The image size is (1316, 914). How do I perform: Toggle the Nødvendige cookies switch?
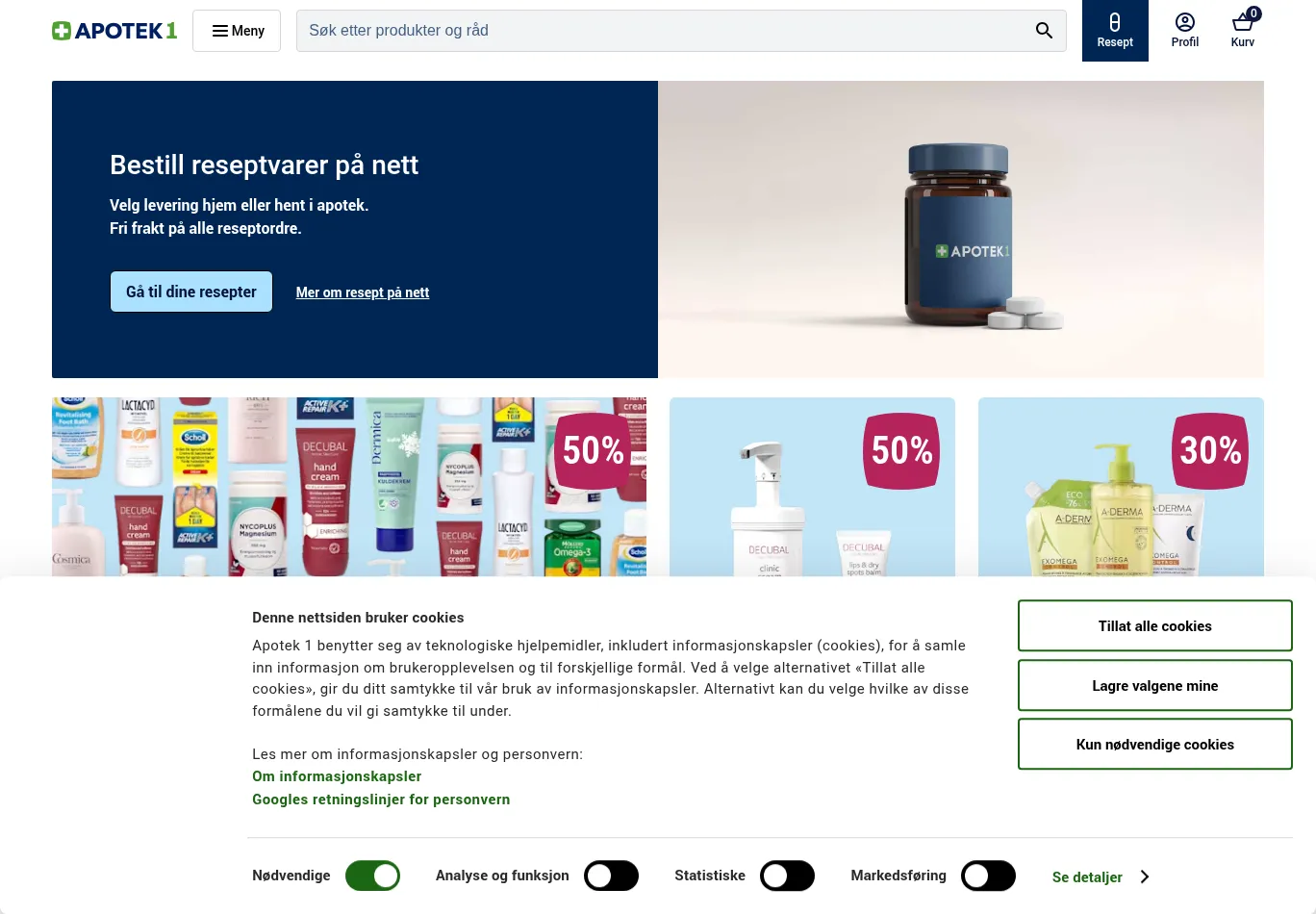(372, 876)
